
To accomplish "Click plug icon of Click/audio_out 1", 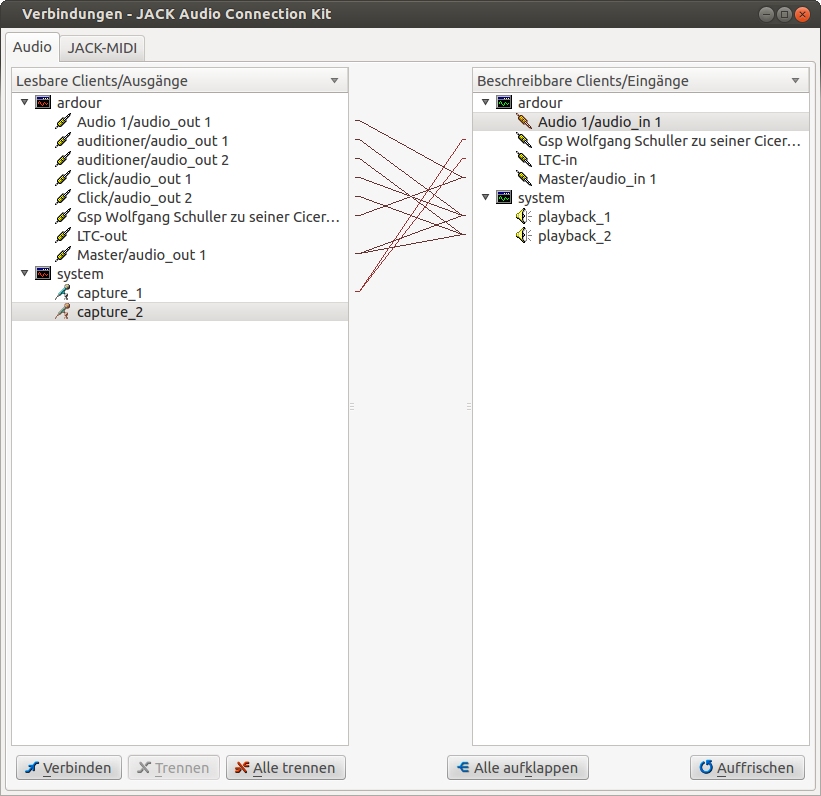I will point(63,179).
